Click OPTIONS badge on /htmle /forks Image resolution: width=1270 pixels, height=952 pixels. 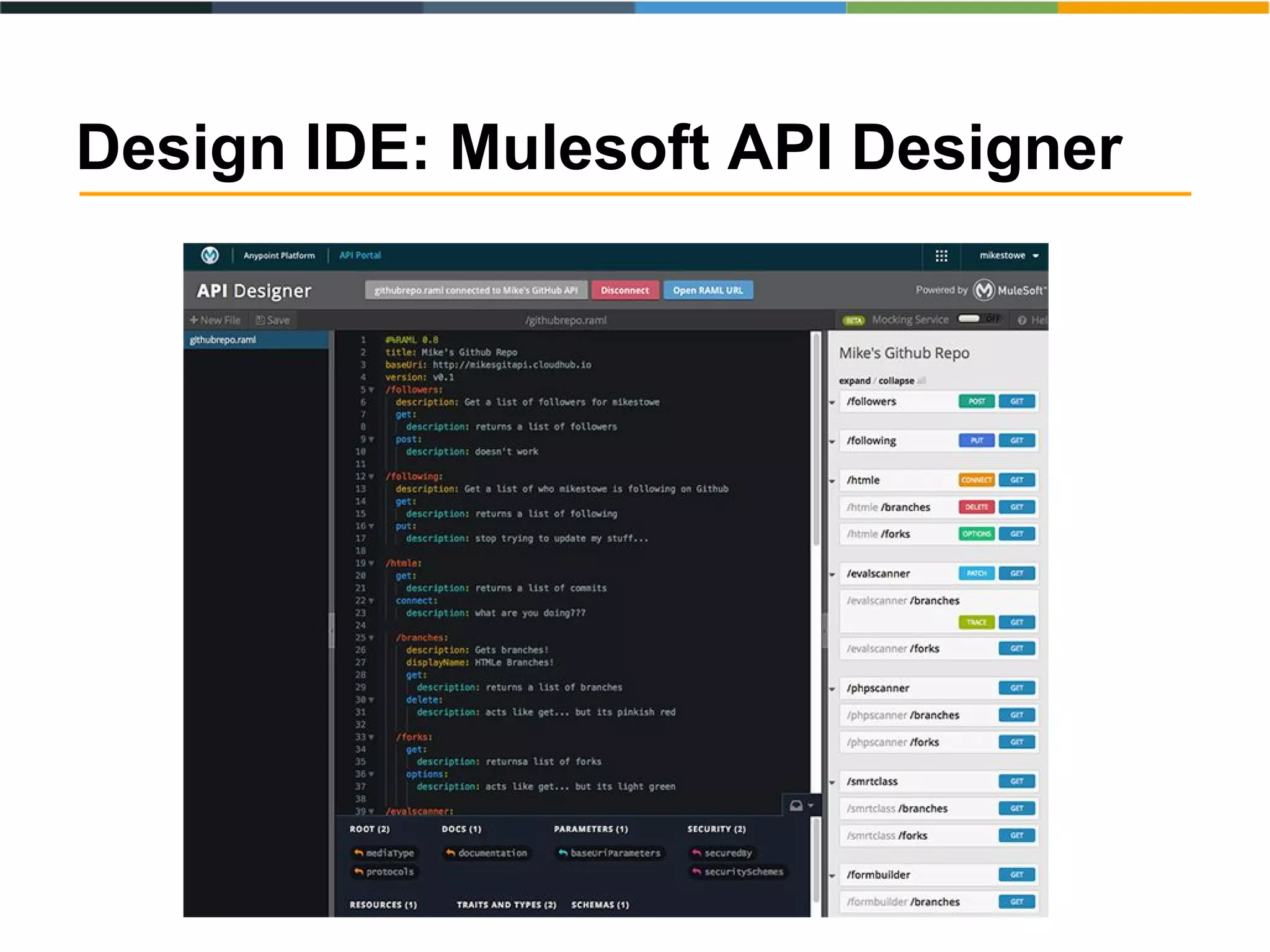[977, 534]
